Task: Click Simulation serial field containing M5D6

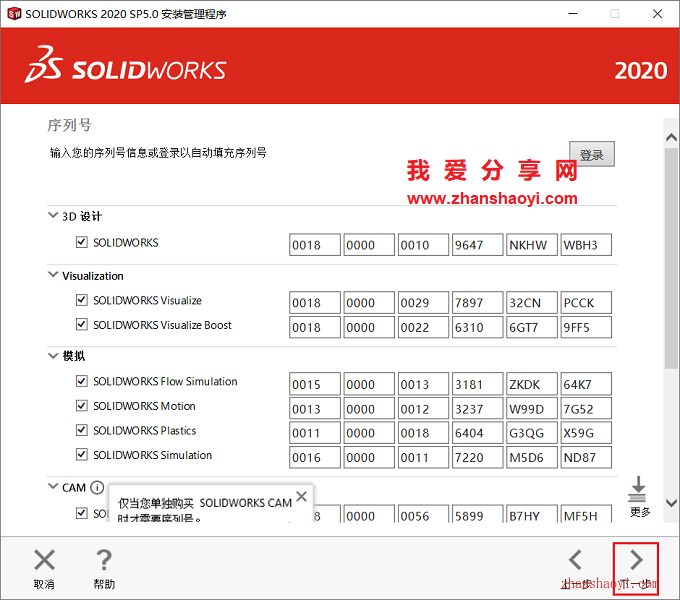Action: point(532,457)
